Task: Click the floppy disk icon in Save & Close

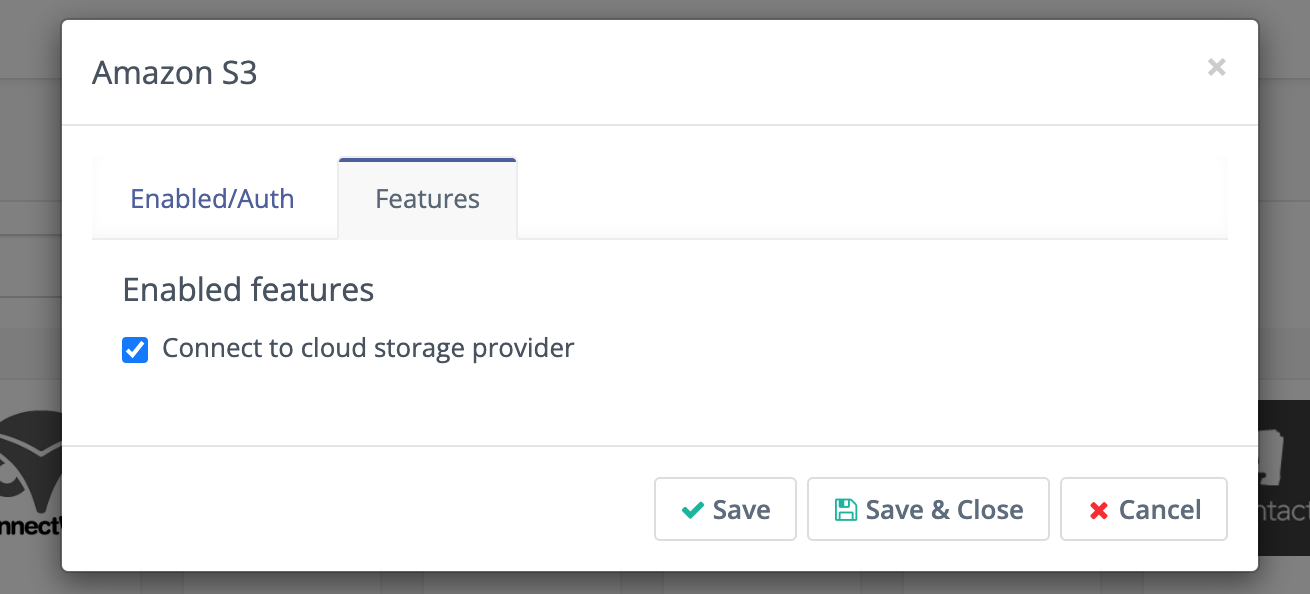Action: pyautogui.click(x=845, y=509)
